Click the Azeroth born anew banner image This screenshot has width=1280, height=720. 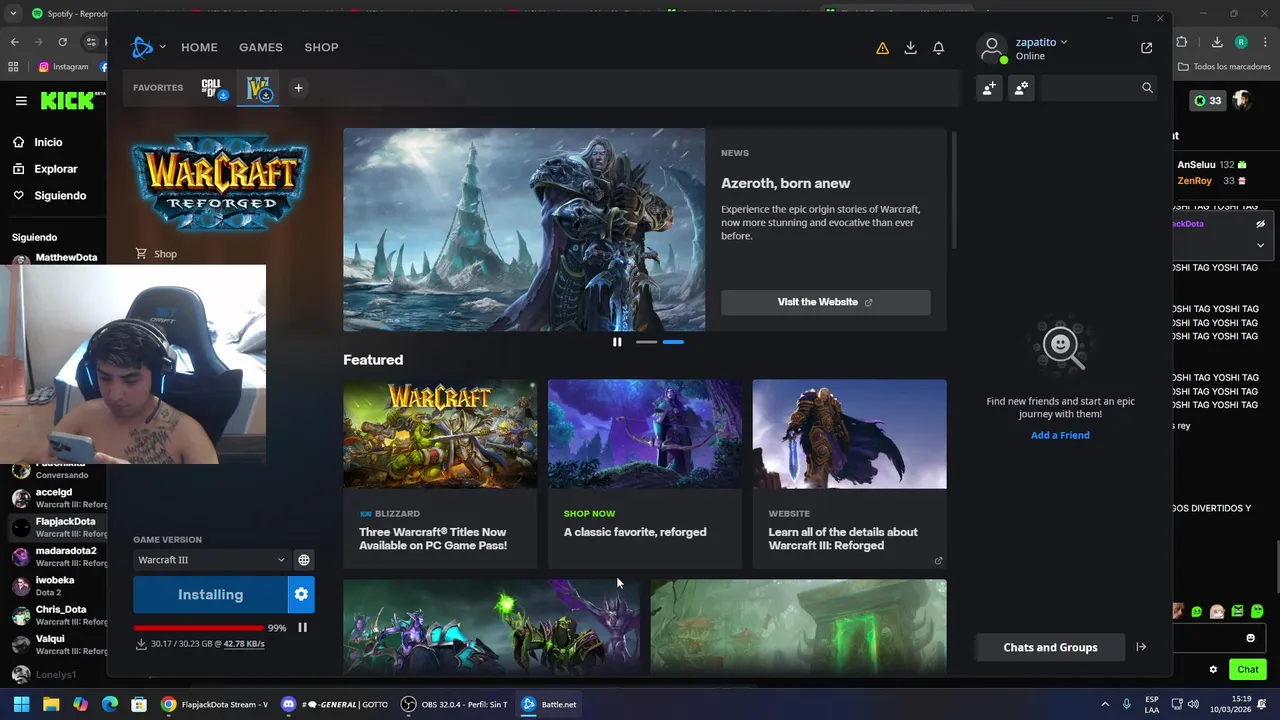click(524, 229)
